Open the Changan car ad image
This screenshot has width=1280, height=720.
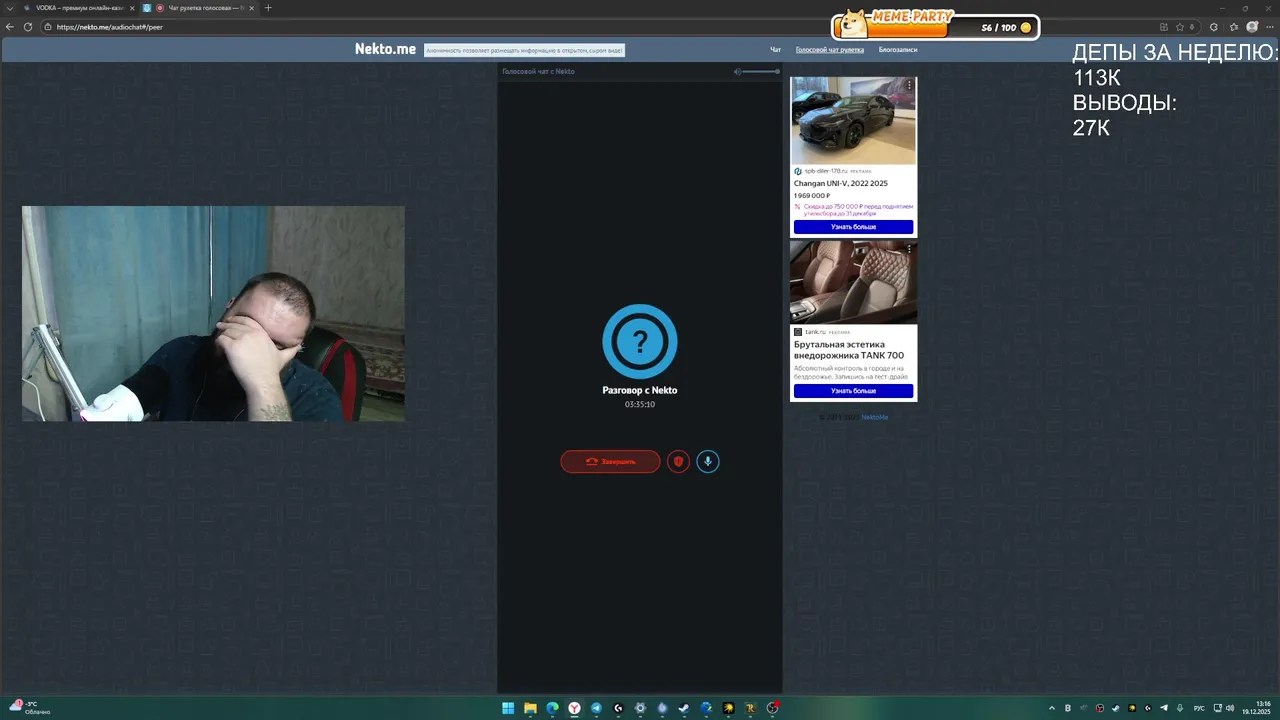click(853, 120)
